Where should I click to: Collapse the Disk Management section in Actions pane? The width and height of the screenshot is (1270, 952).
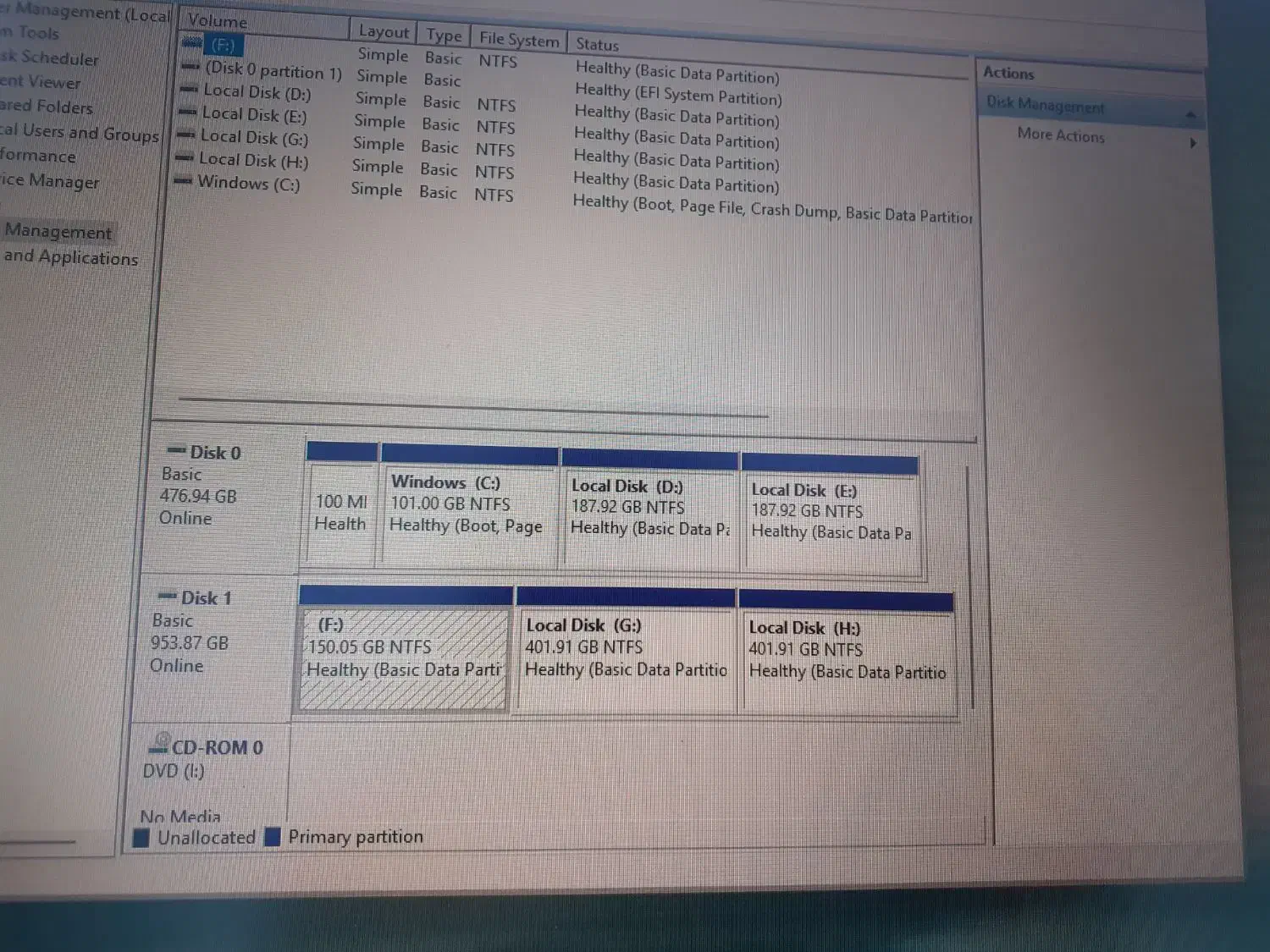point(1190,113)
